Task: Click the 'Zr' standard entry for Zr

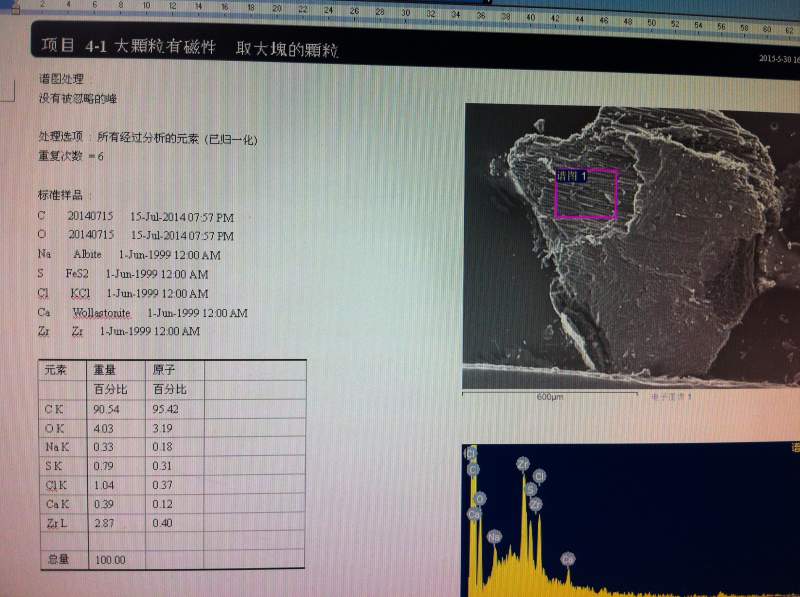Action: (x=78, y=331)
